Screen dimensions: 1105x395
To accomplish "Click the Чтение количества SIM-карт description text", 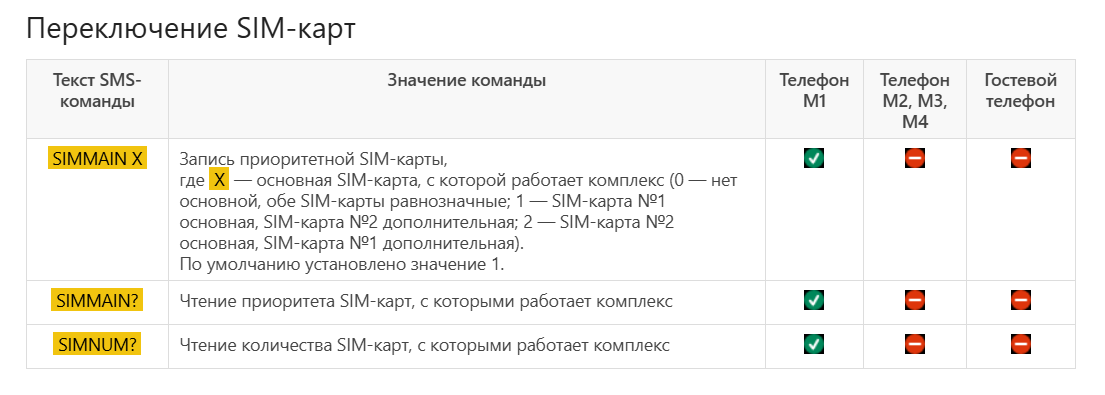I will [x=424, y=345].
